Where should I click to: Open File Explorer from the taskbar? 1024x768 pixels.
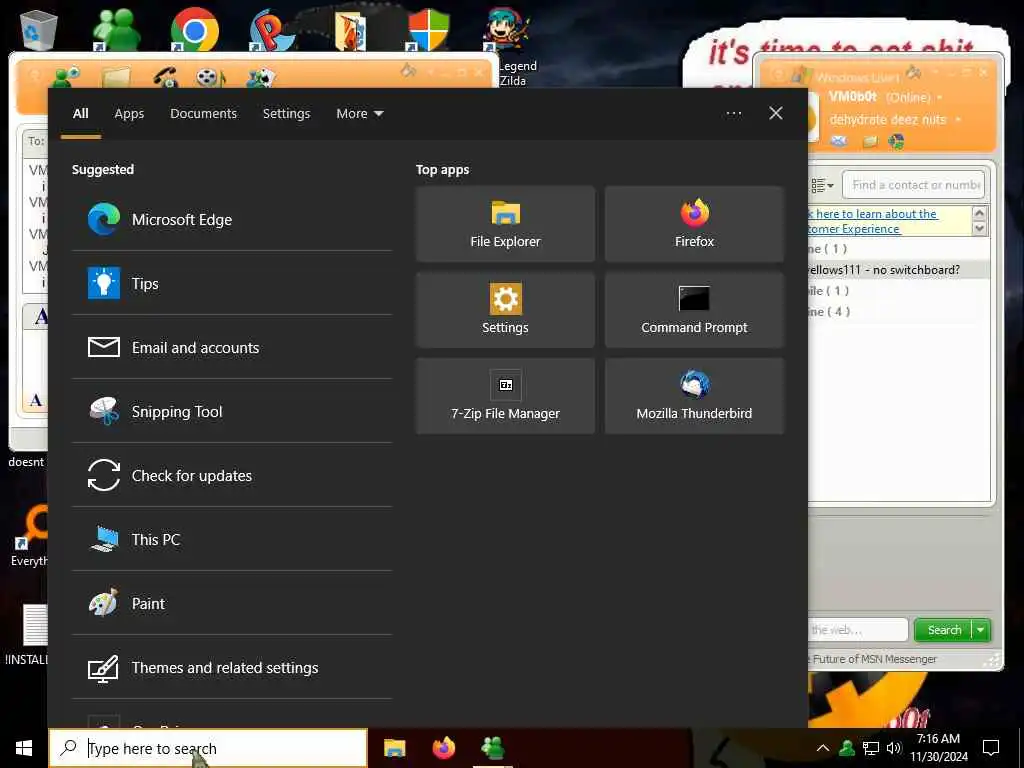click(x=394, y=748)
